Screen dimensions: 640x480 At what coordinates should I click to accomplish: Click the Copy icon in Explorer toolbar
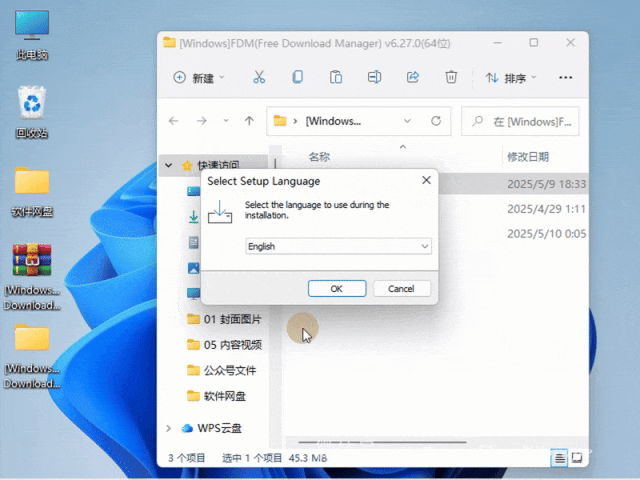coord(298,77)
